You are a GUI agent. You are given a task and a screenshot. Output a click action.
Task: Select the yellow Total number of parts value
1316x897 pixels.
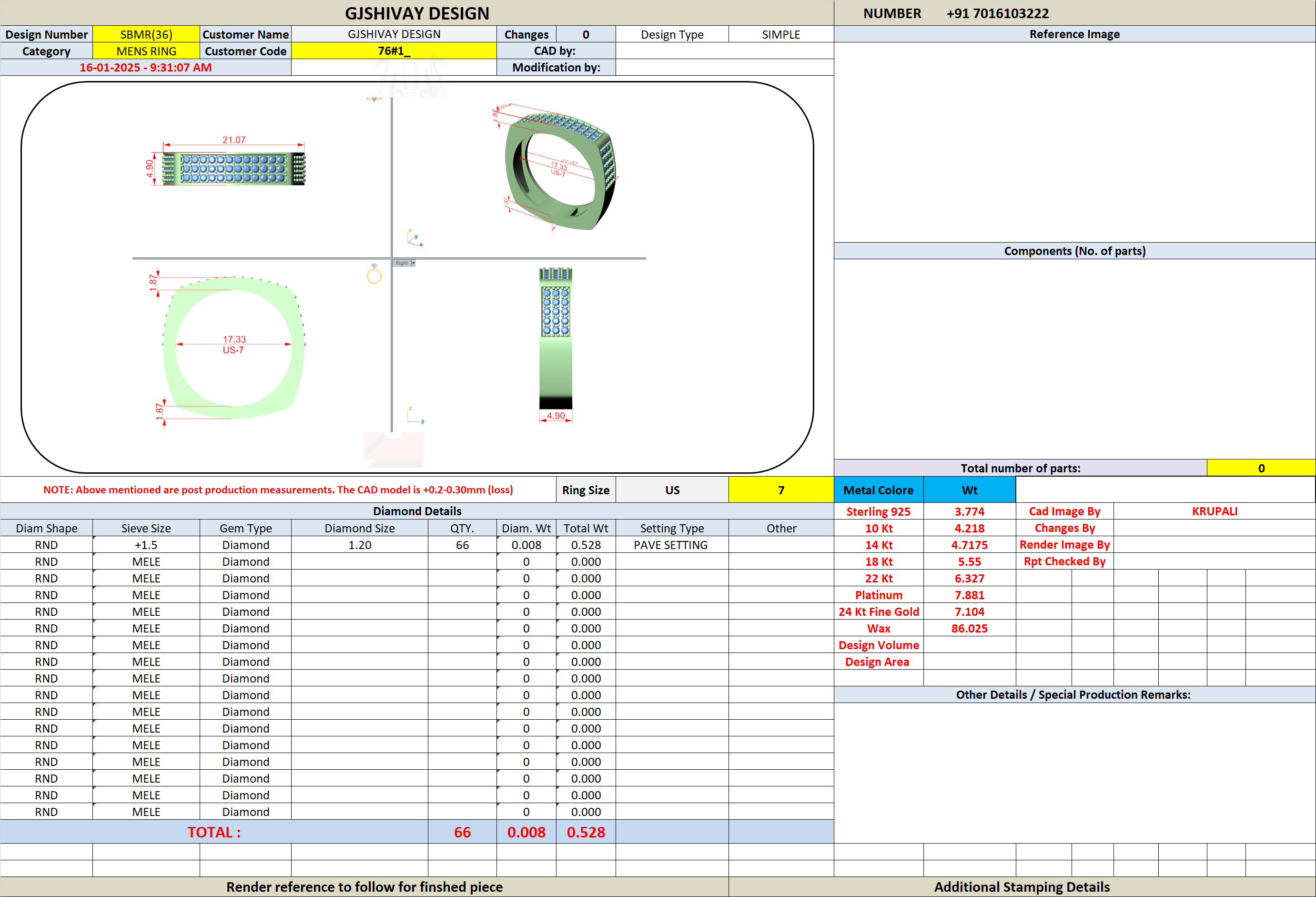tap(1261, 468)
